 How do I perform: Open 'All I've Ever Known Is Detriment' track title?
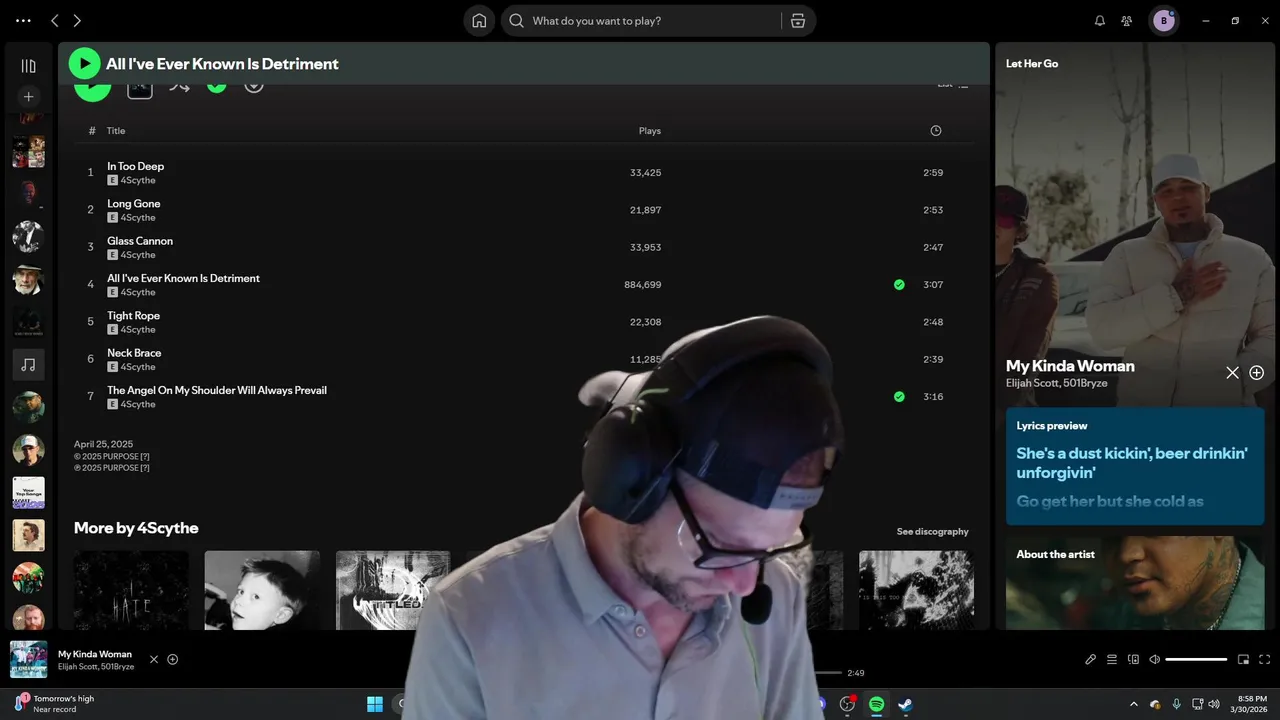coord(183,278)
